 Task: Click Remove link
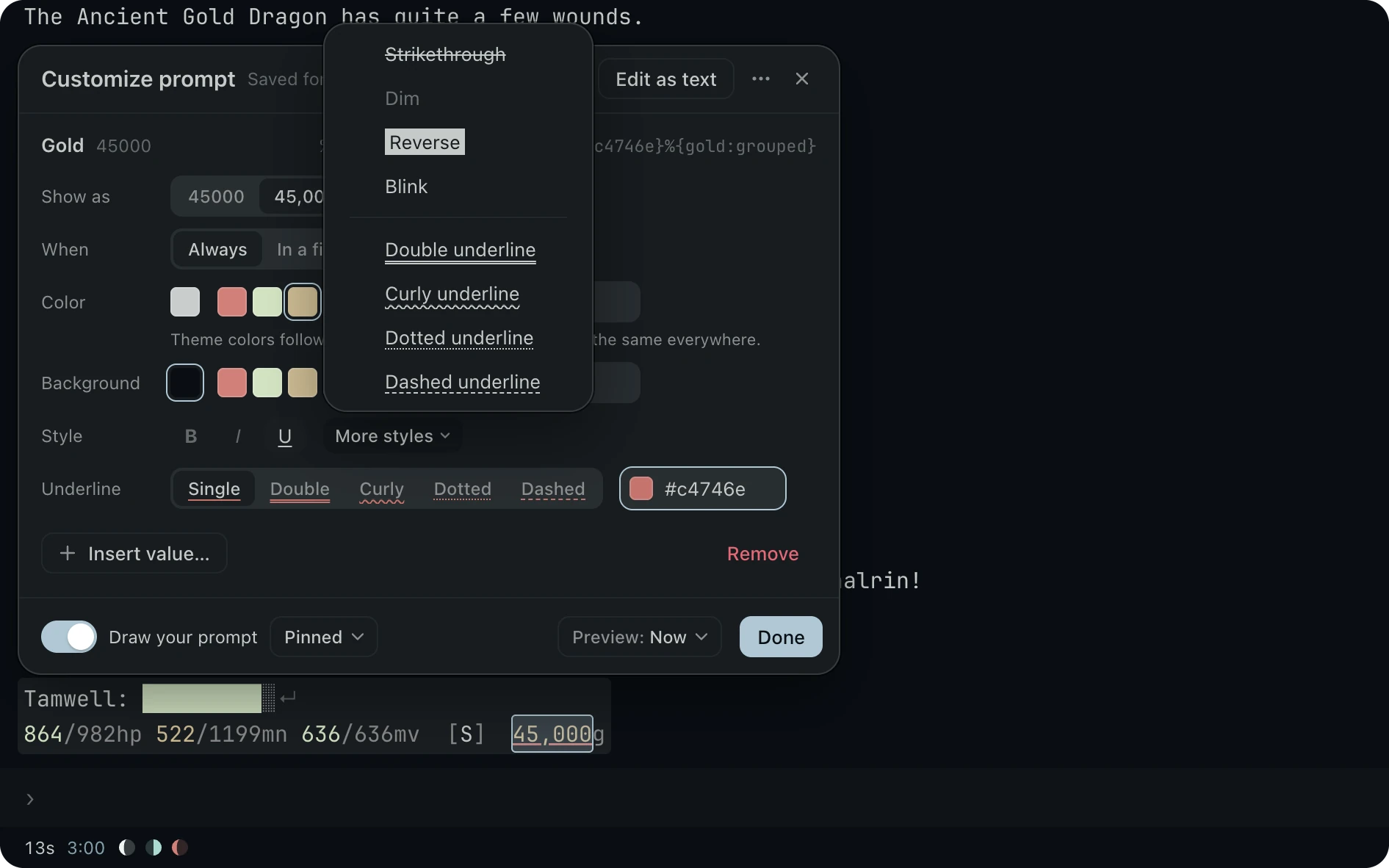(x=762, y=554)
